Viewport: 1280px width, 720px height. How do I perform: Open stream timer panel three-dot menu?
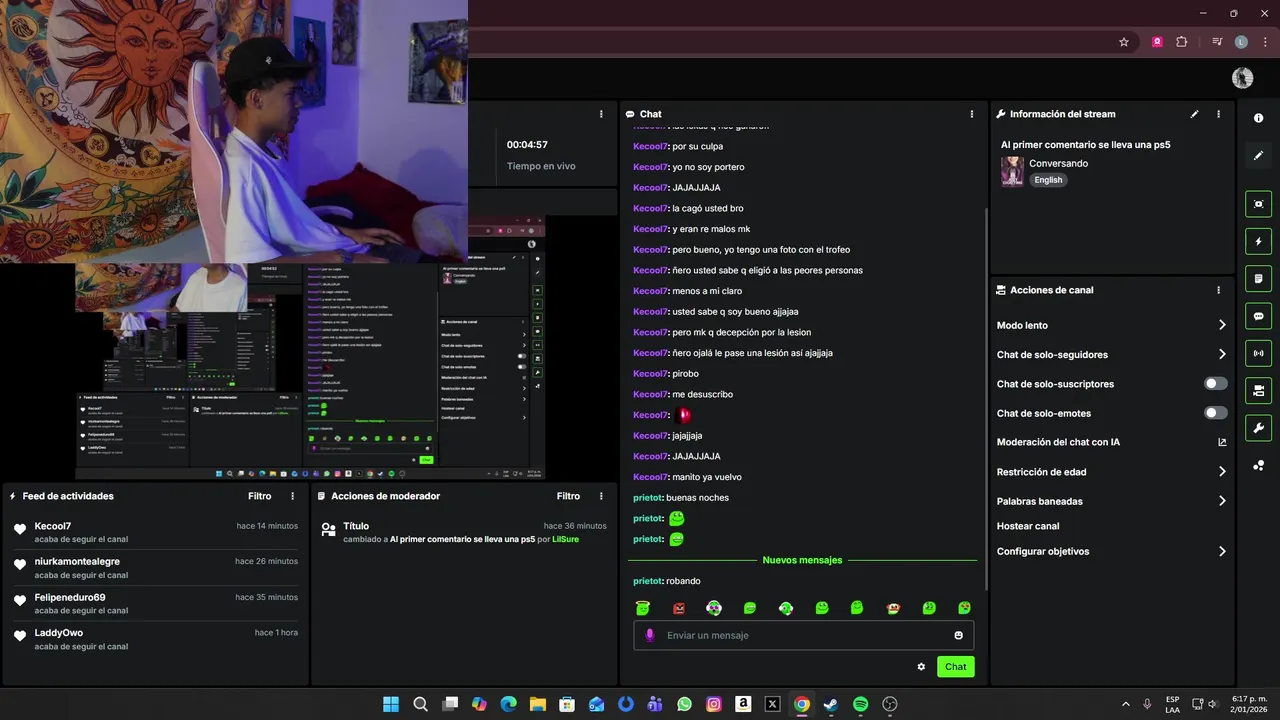(601, 114)
